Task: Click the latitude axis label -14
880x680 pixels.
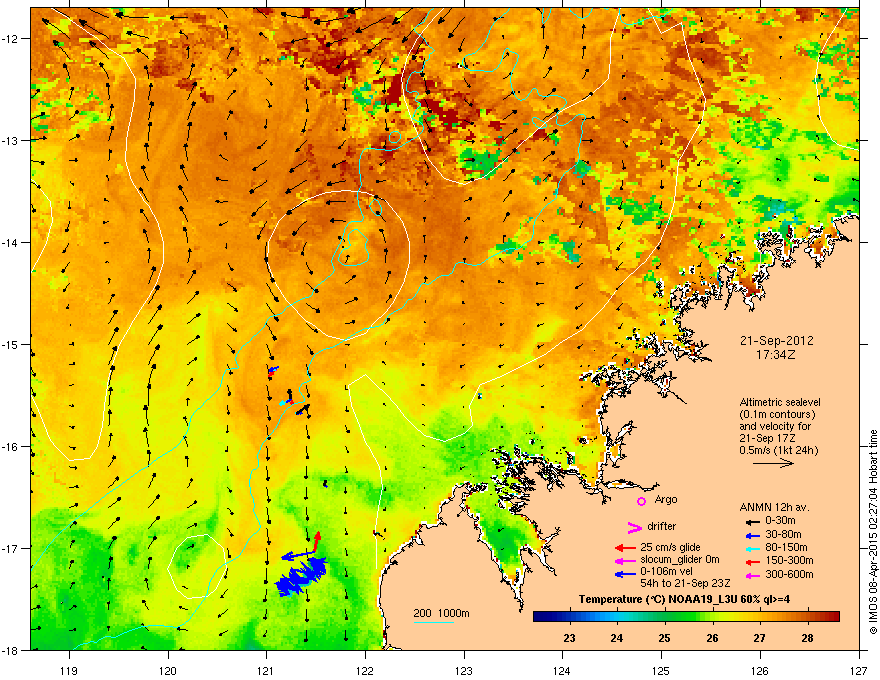Action: tap(10, 242)
